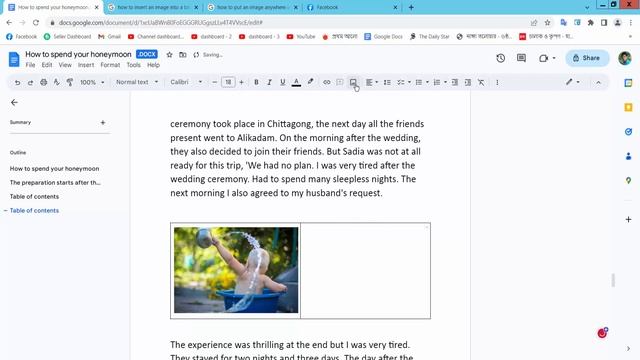Open Contacts in side panel
This screenshot has height=360, width=640.
click(x=628, y=156)
